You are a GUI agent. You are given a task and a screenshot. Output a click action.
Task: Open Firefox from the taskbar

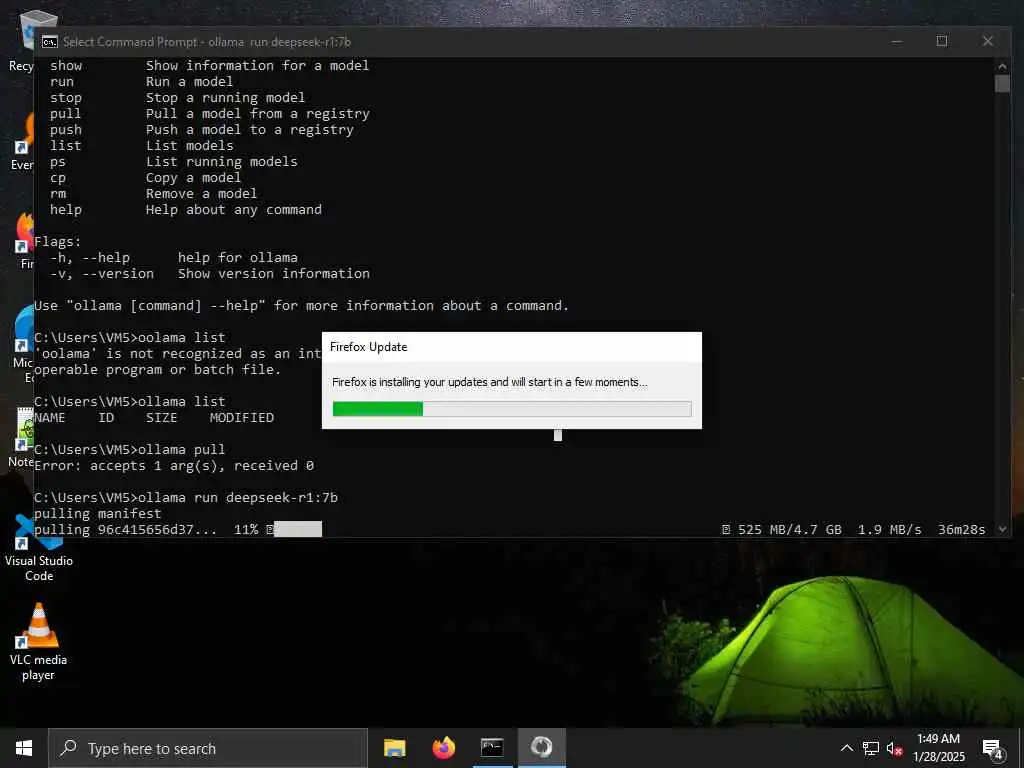pos(443,748)
